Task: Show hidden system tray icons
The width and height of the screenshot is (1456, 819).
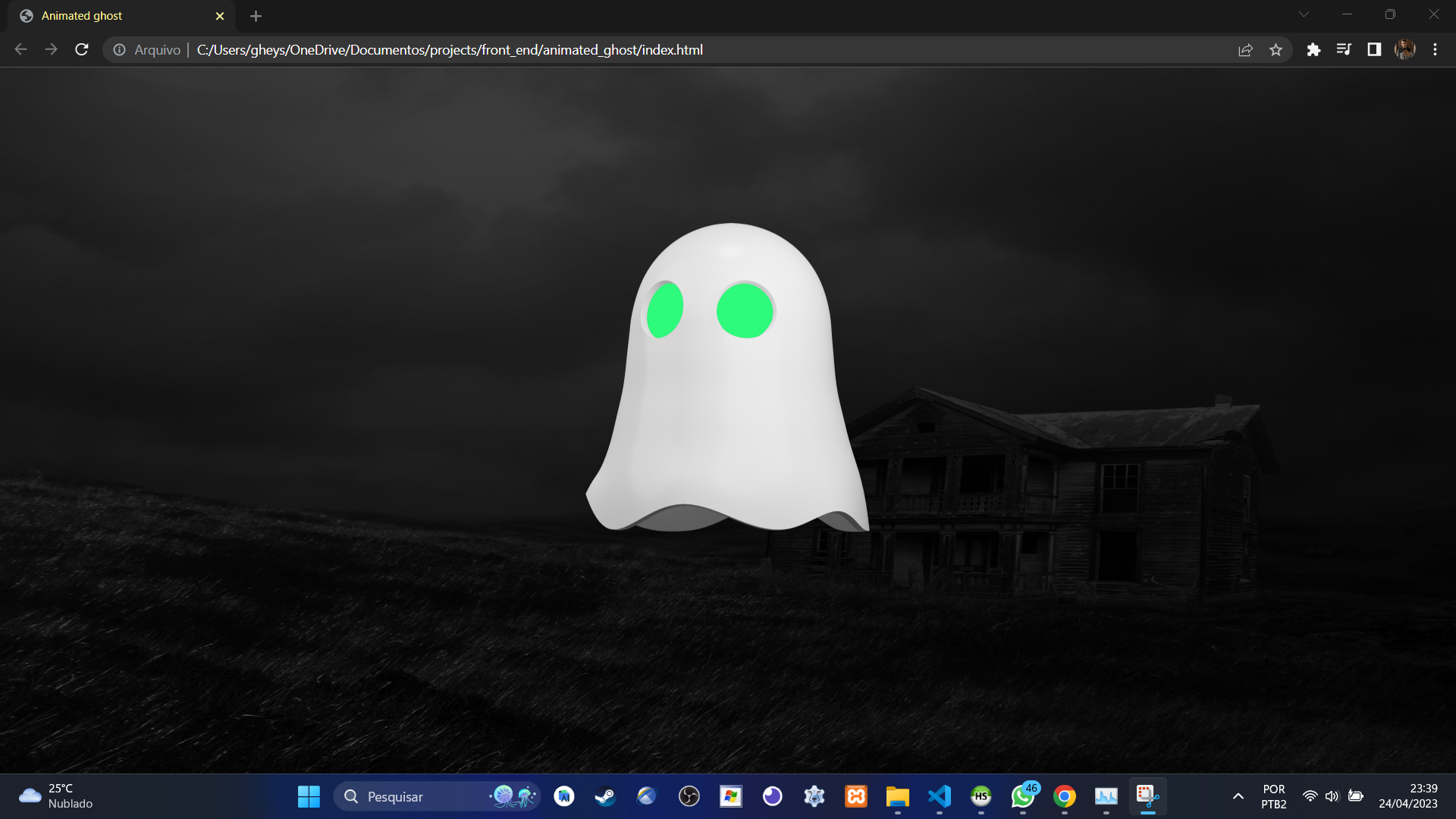Action: 1238,796
